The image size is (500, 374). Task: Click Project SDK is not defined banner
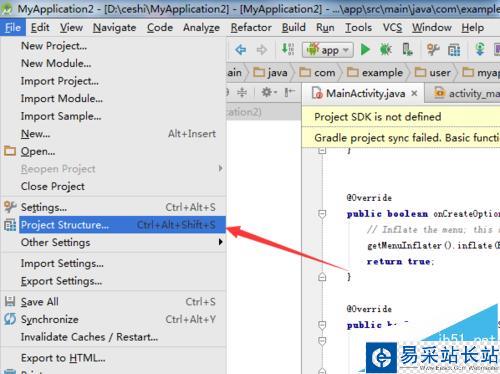point(401,117)
